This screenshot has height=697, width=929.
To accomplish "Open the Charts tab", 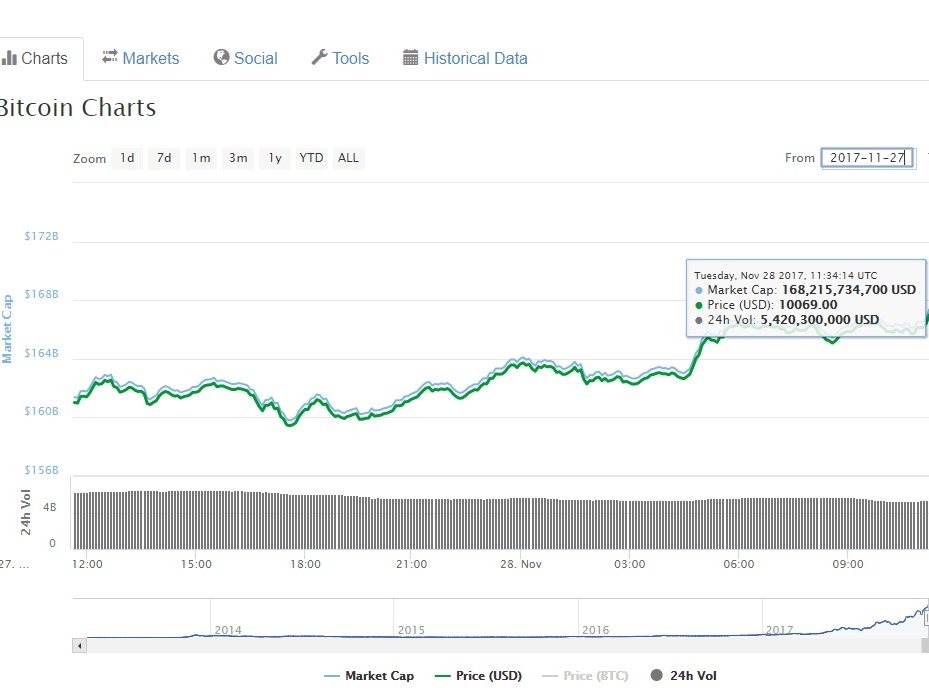I will 40,58.
